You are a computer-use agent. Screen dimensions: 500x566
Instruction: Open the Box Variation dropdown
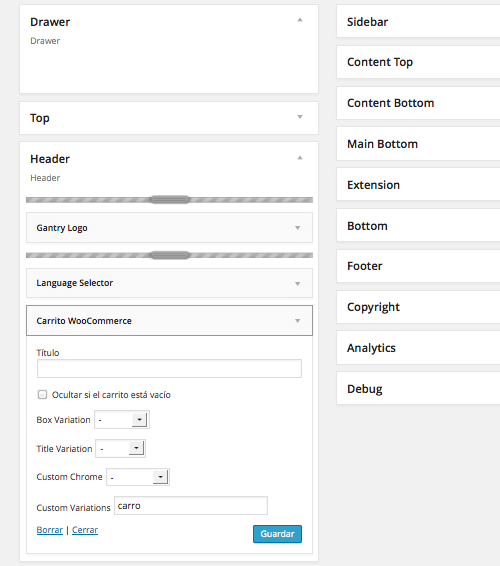coord(122,419)
